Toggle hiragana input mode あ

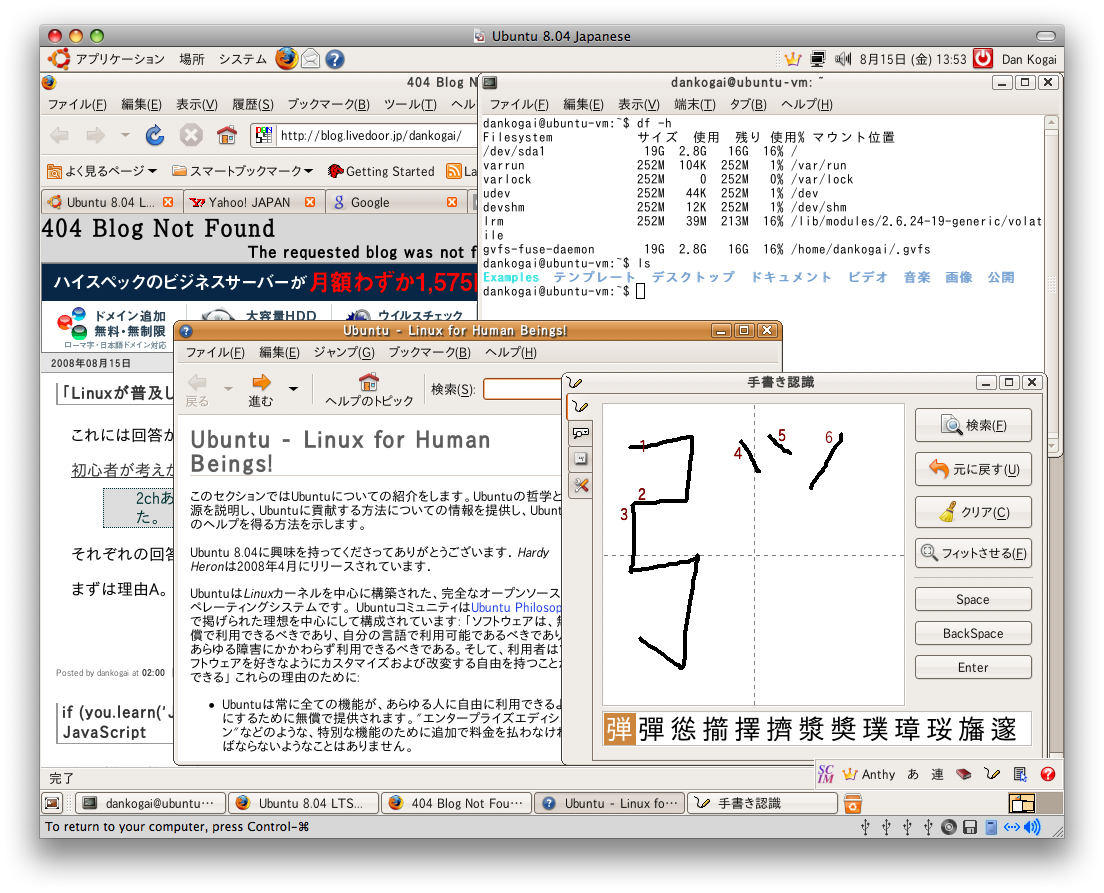click(x=913, y=774)
